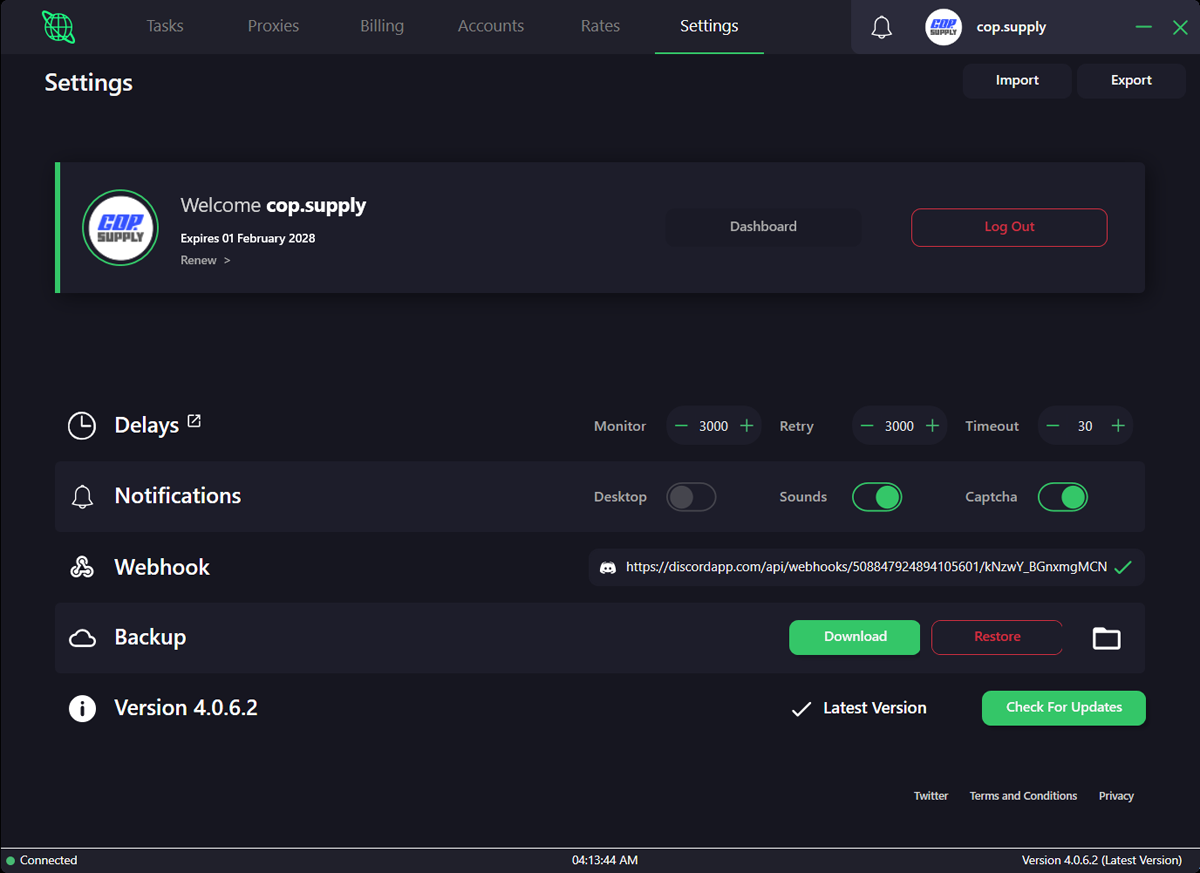Click the Version info icon
The image size is (1200, 873).
82,709
